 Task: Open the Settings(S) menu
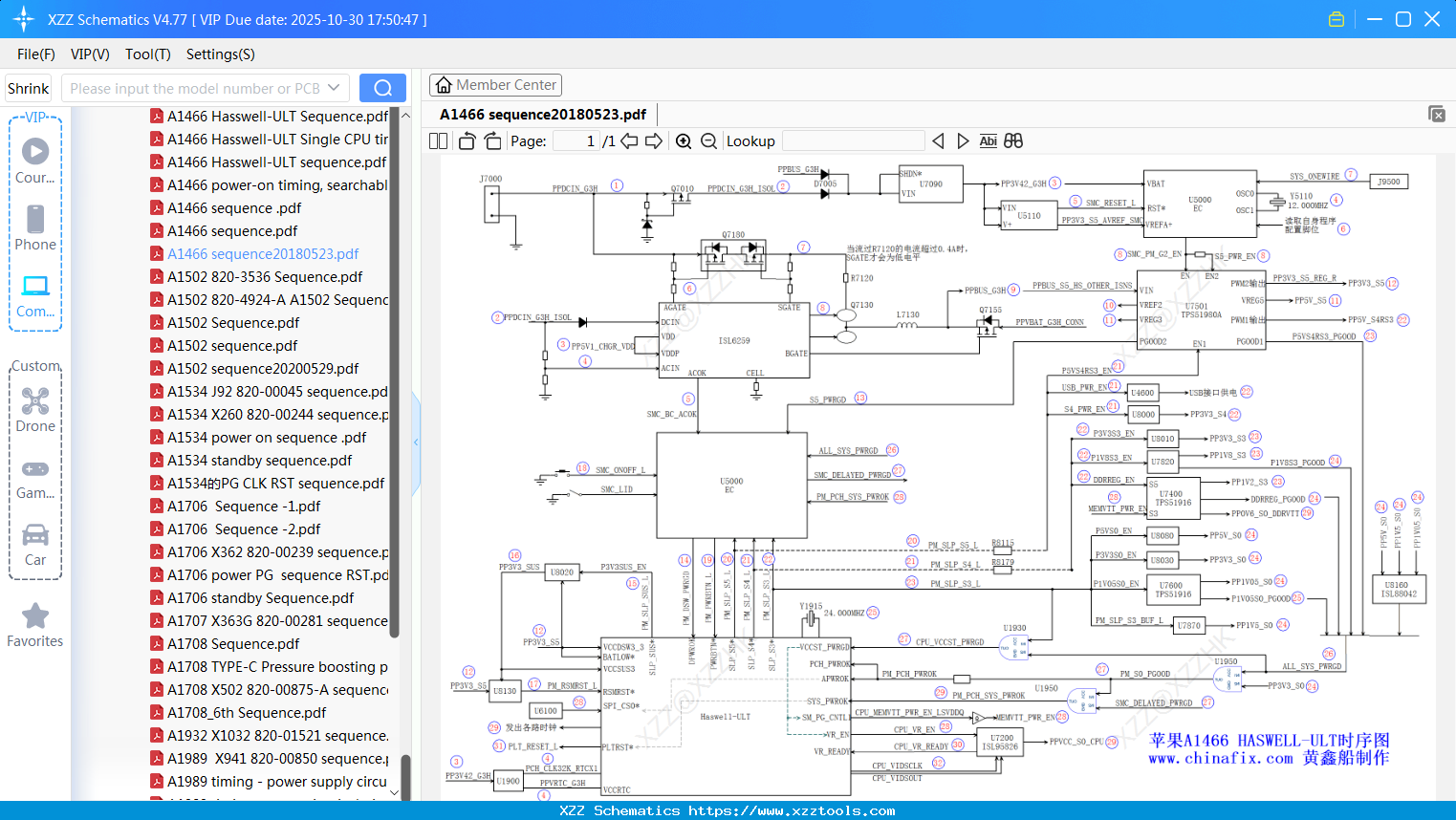pos(220,54)
